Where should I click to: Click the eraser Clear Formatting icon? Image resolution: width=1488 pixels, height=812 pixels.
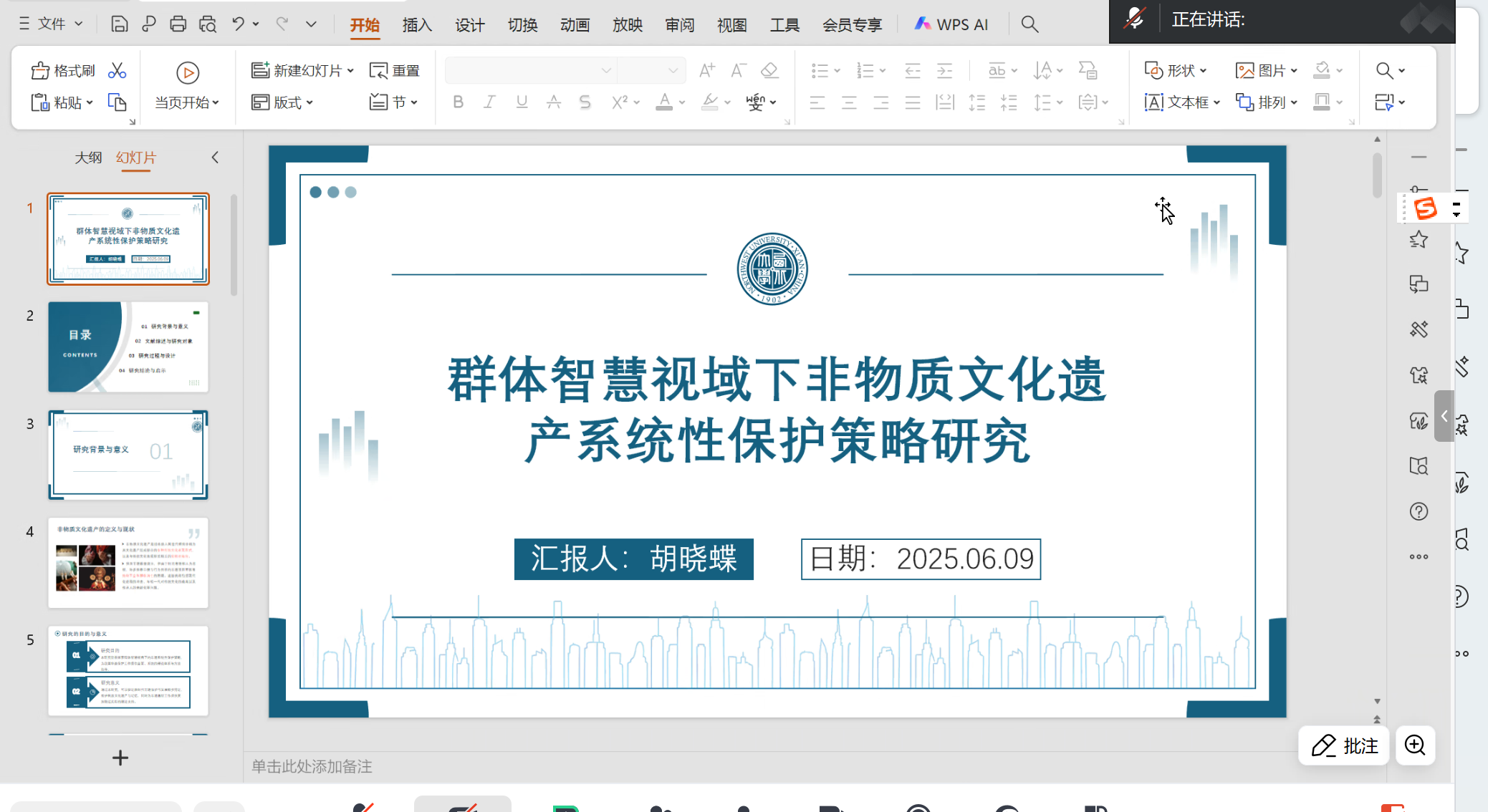click(769, 70)
